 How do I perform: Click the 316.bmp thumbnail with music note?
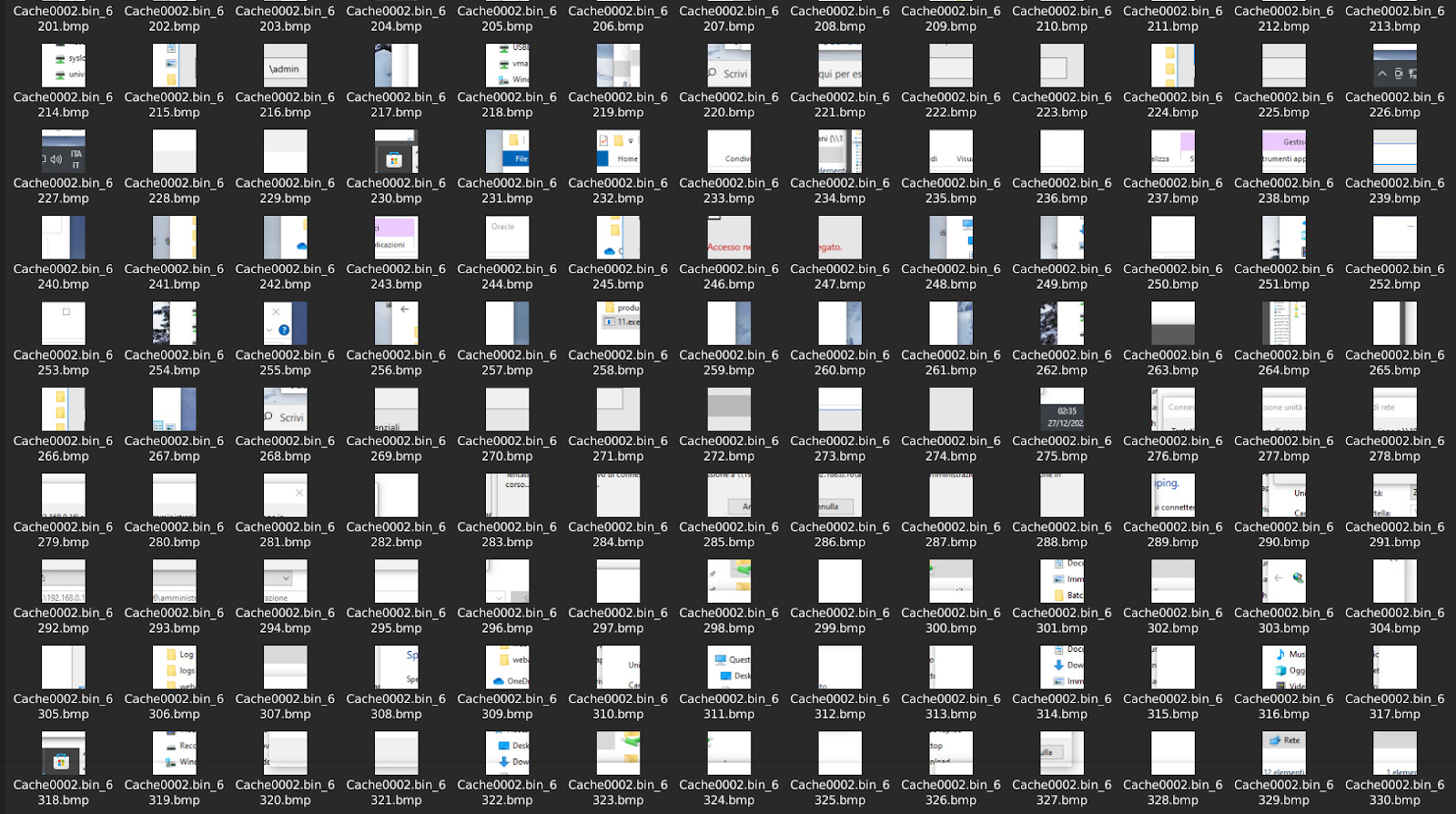(1283, 667)
